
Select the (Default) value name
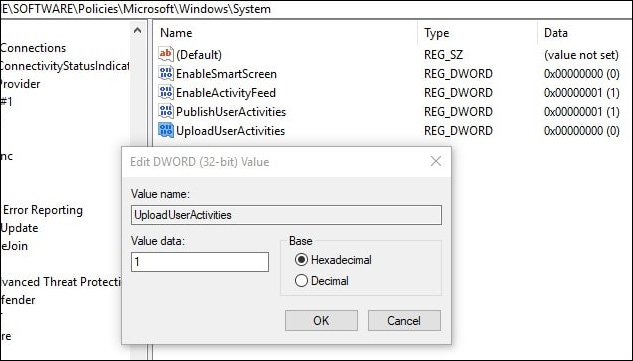pos(199,55)
